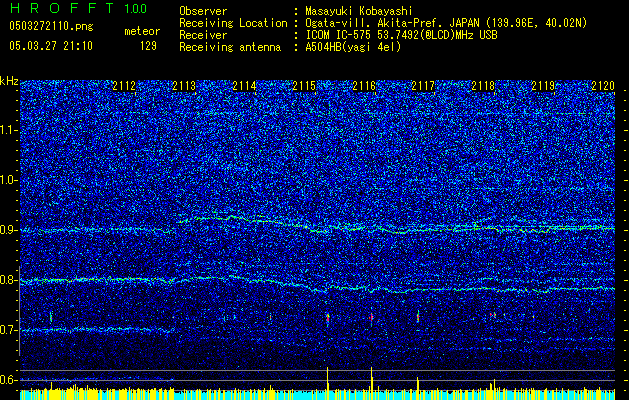Select the file name 0503272110.png

51,26
